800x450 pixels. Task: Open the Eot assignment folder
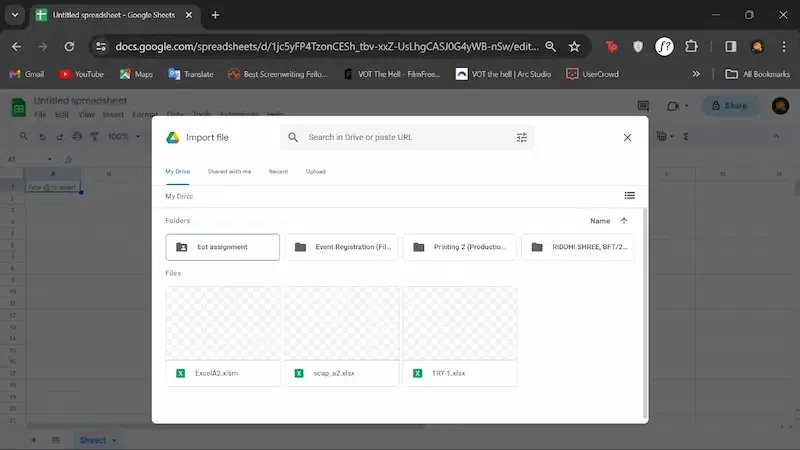tap(222, 247)
